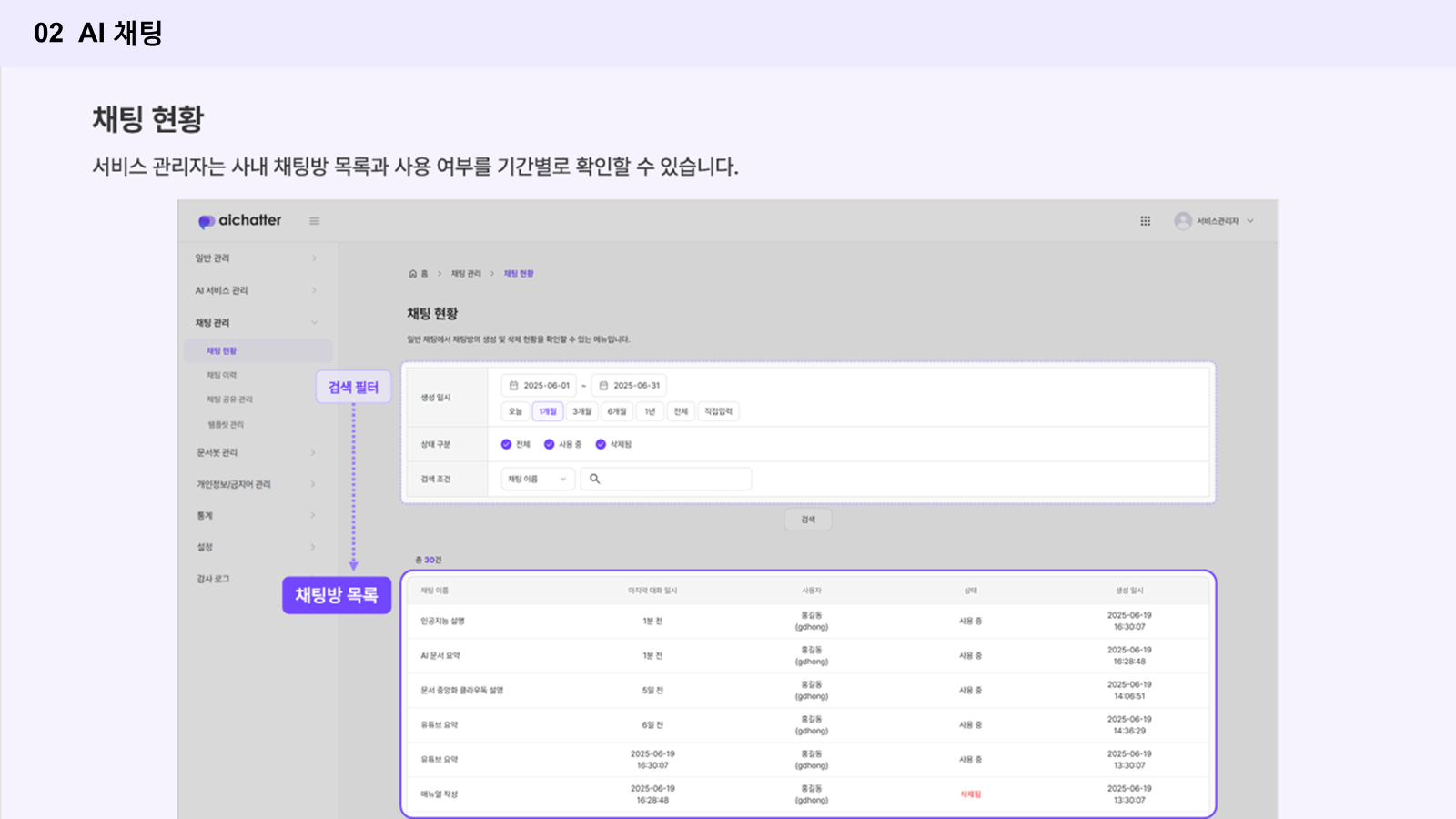Click the magnifier icon in search field

point(595,479)
